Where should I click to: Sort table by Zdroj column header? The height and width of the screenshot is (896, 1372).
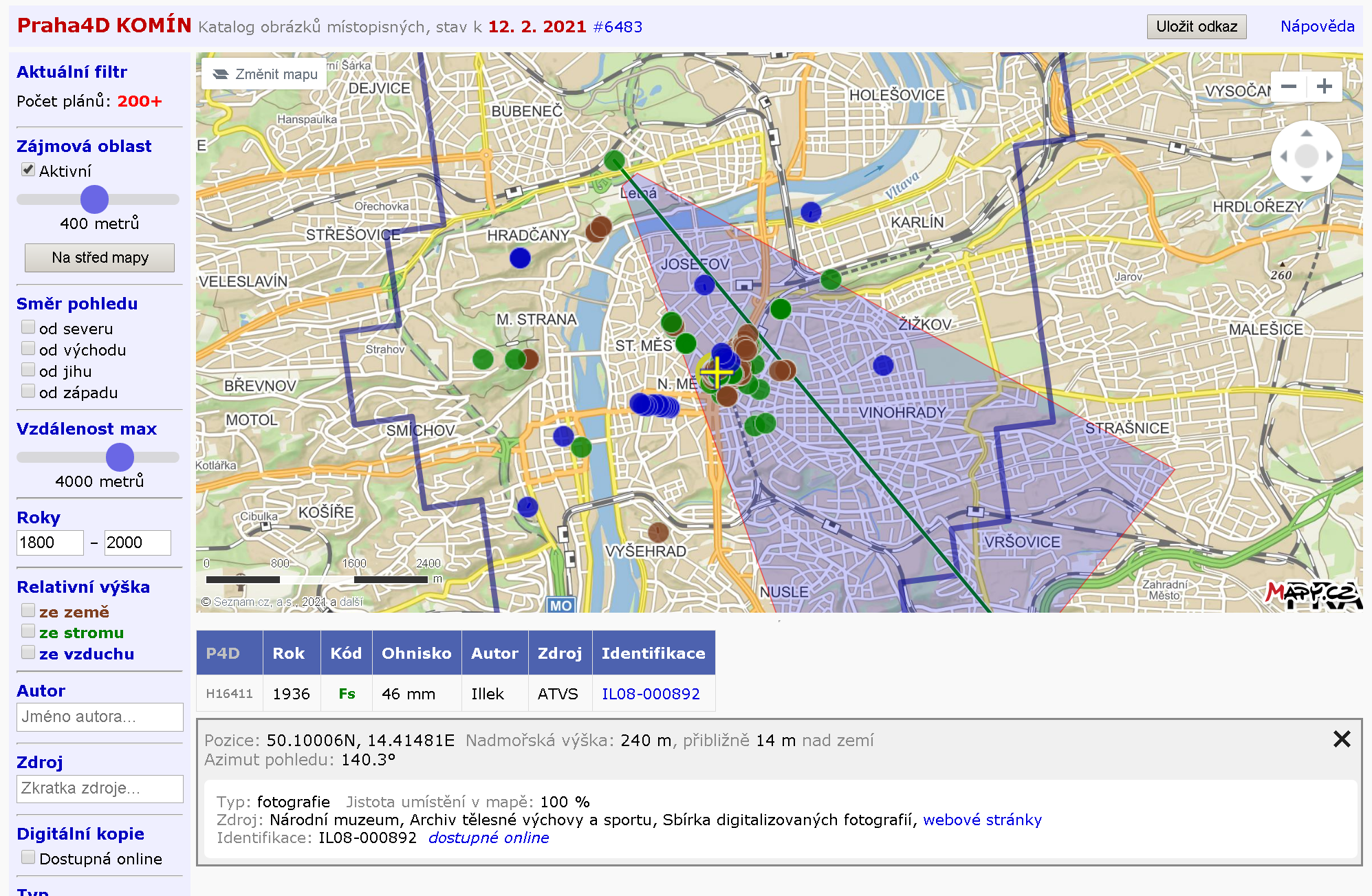(x=560, y=653)
